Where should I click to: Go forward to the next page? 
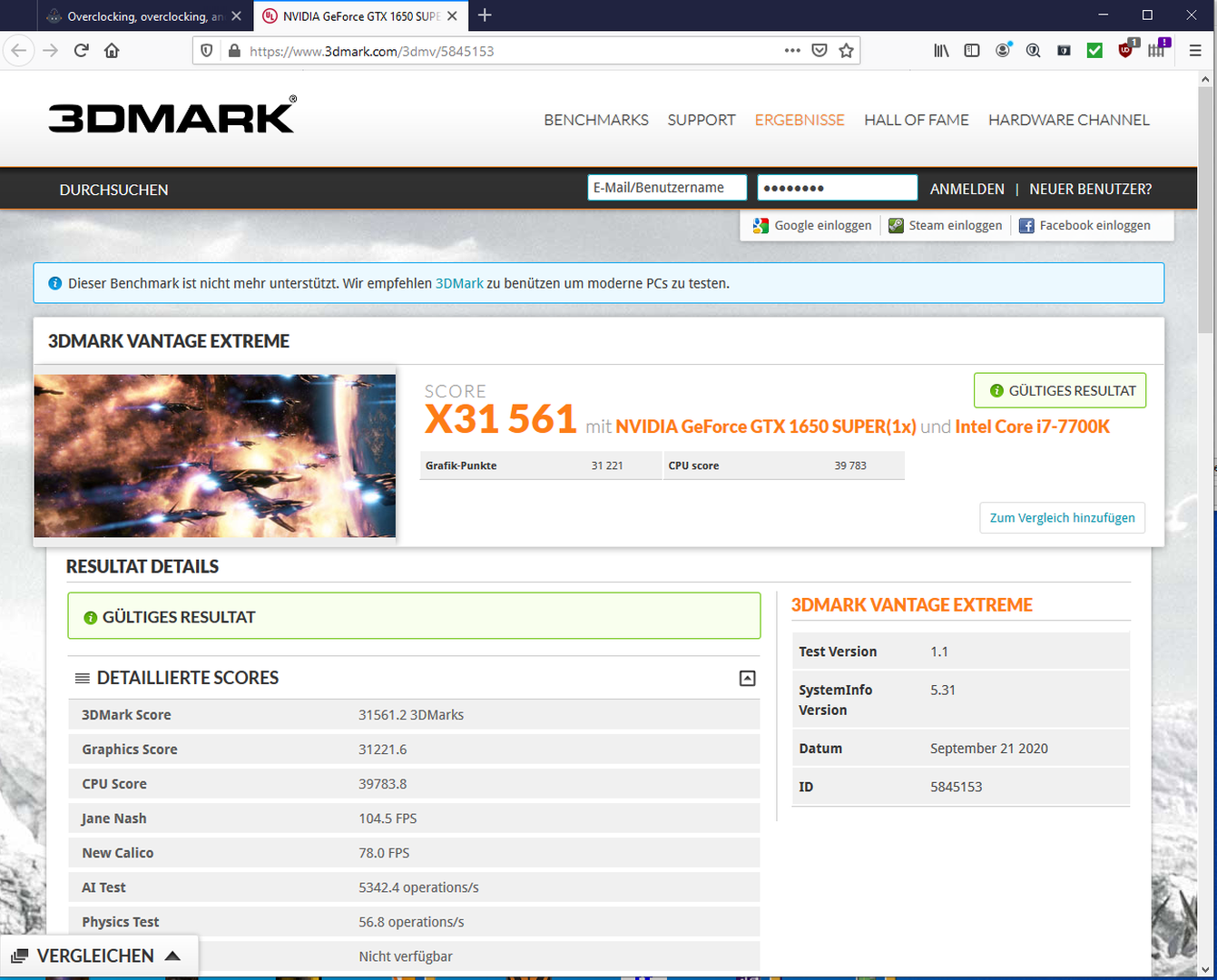pyautogui.click(x=50, y=51)
